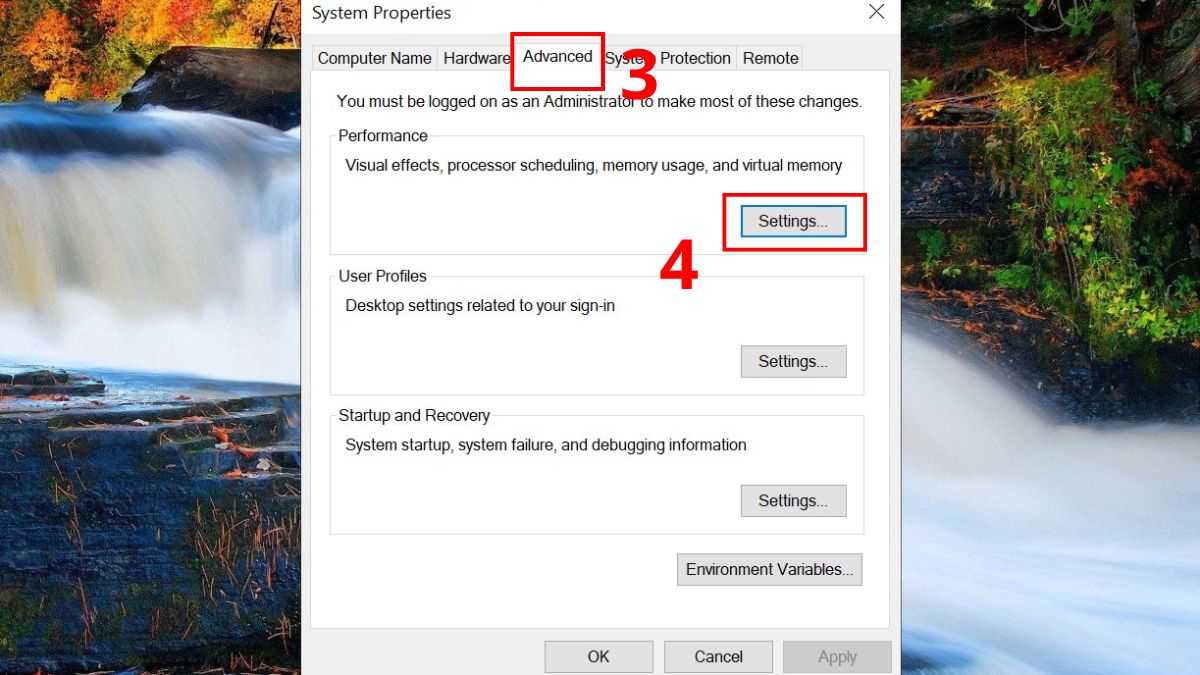The height and width of the screenshot is (675, 1200).
Task: Open the Hardware tab
Action: coord(476,58)
